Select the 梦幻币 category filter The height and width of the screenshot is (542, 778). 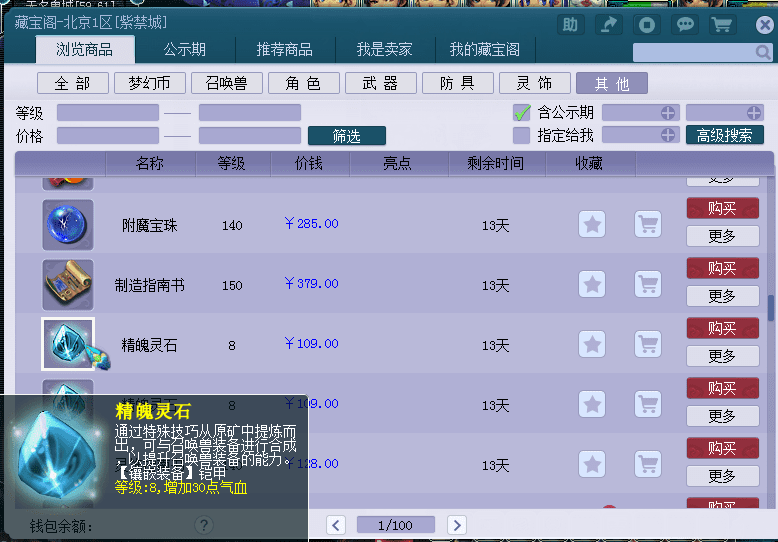150,83
